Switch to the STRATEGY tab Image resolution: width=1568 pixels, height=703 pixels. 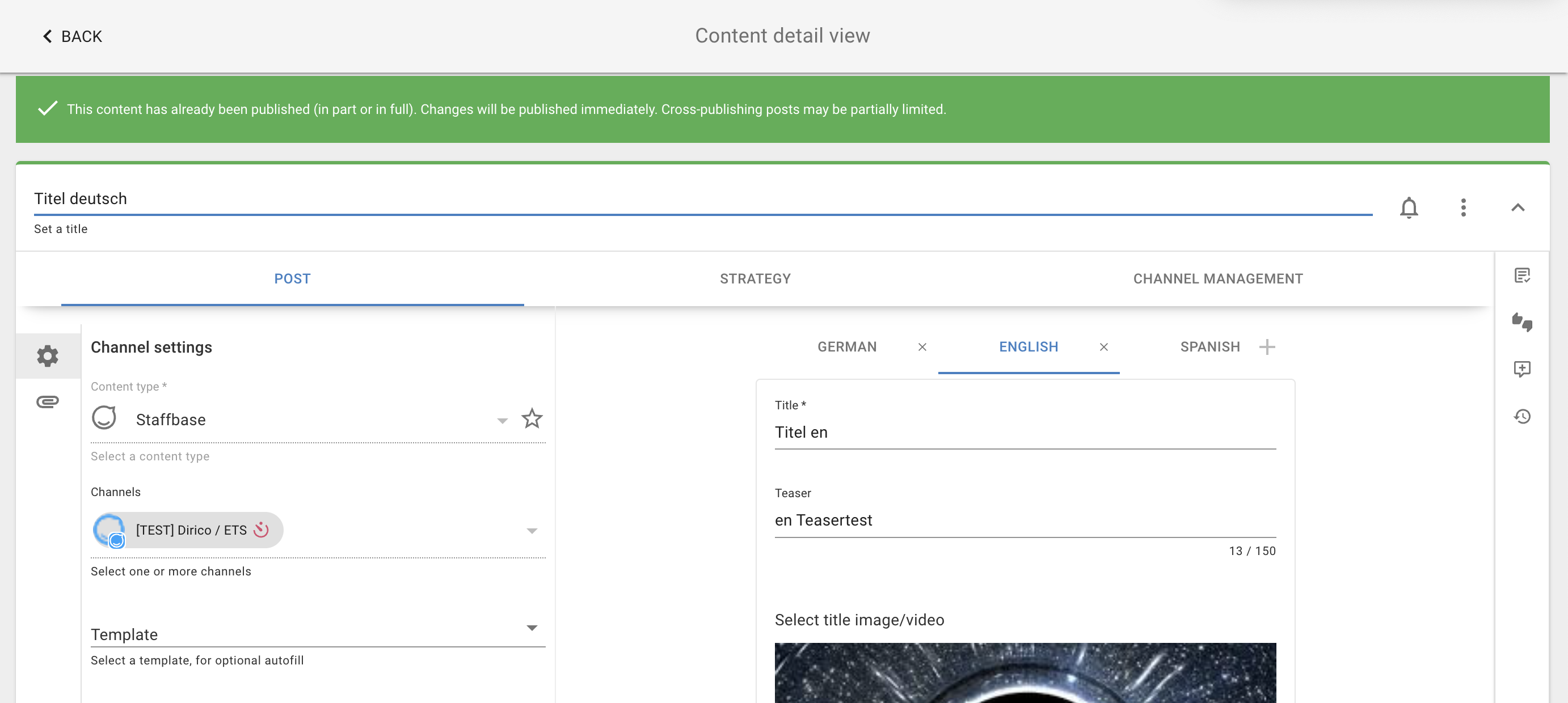(x=755, y=278)
